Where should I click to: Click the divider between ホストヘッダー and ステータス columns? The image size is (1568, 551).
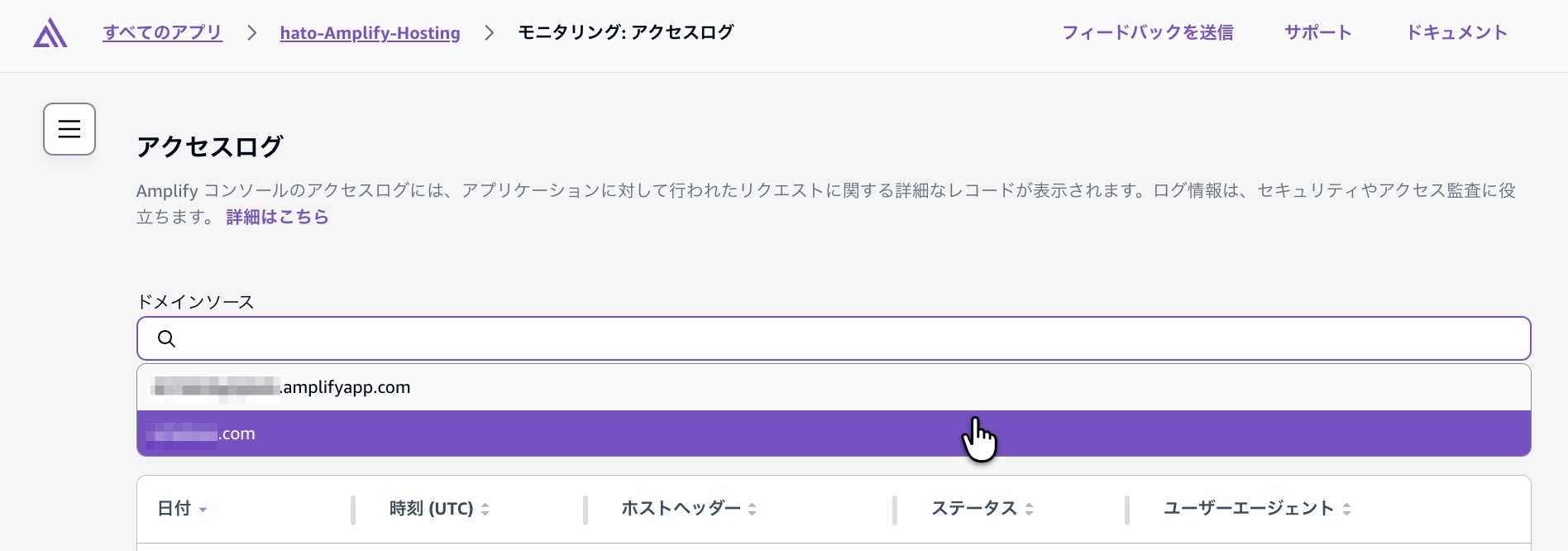895,510
